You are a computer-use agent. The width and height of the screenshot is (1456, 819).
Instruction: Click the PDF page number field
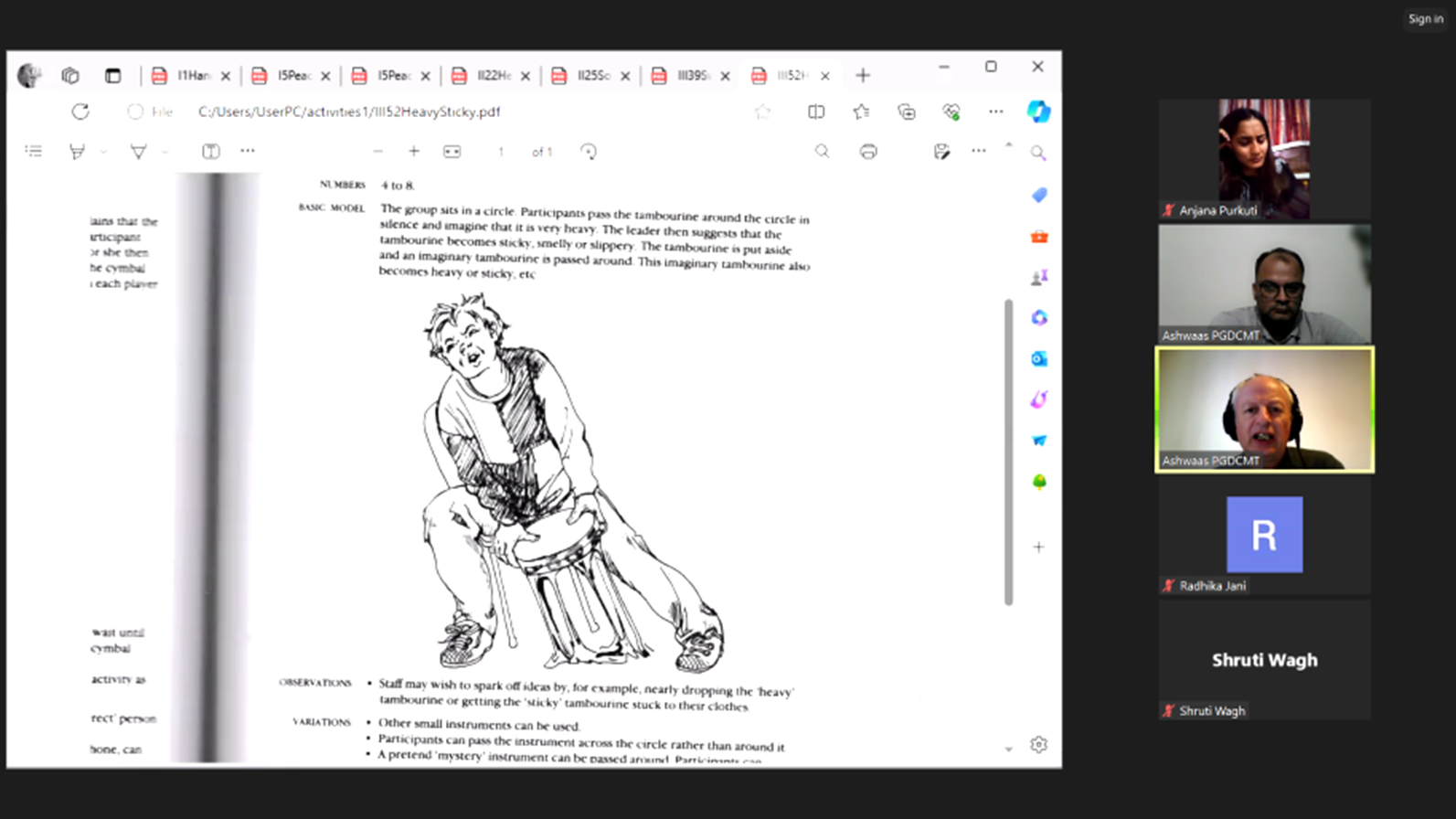(x=501, y=152)
